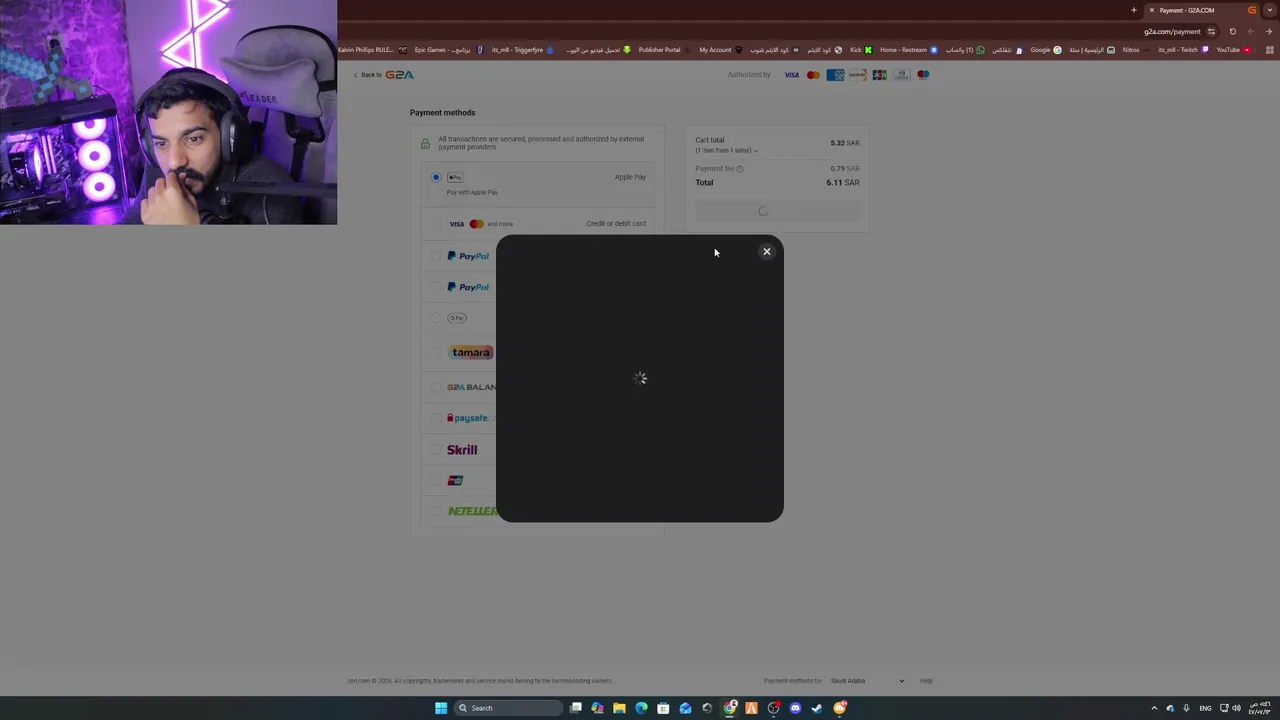Screen dimensions: 1280x720
Task: Expand the 1 item from 1 seller details
Action: click(727, 150)
